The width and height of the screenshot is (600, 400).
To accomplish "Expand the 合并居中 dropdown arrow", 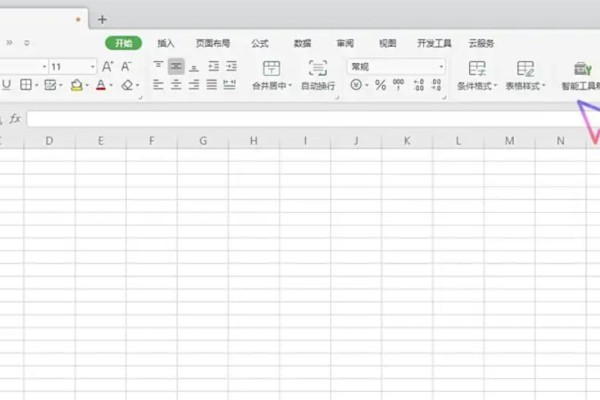I will click(x=290, y=85).
